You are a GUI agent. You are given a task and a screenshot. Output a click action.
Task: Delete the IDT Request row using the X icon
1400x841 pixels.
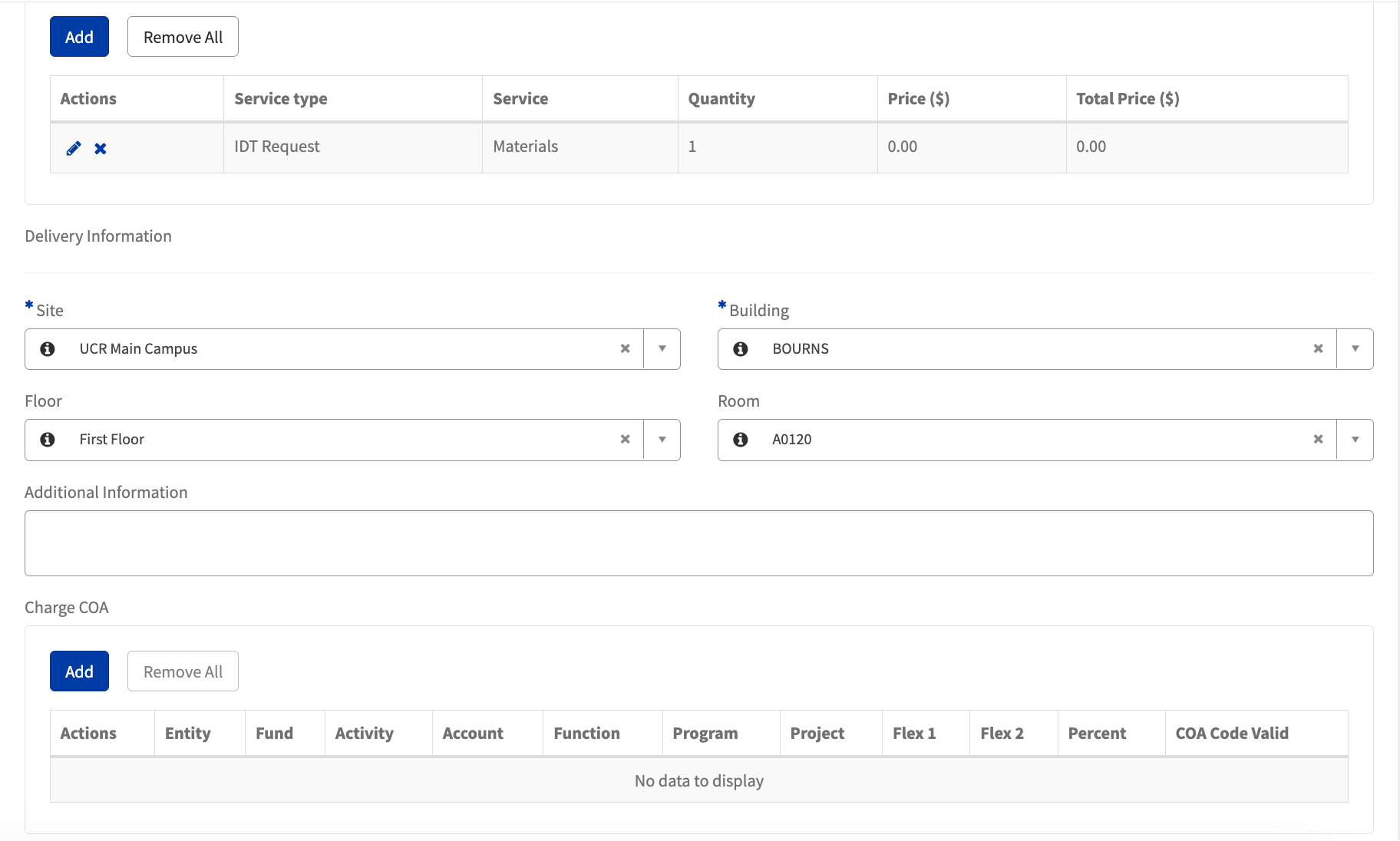click(x=100, y=148)
